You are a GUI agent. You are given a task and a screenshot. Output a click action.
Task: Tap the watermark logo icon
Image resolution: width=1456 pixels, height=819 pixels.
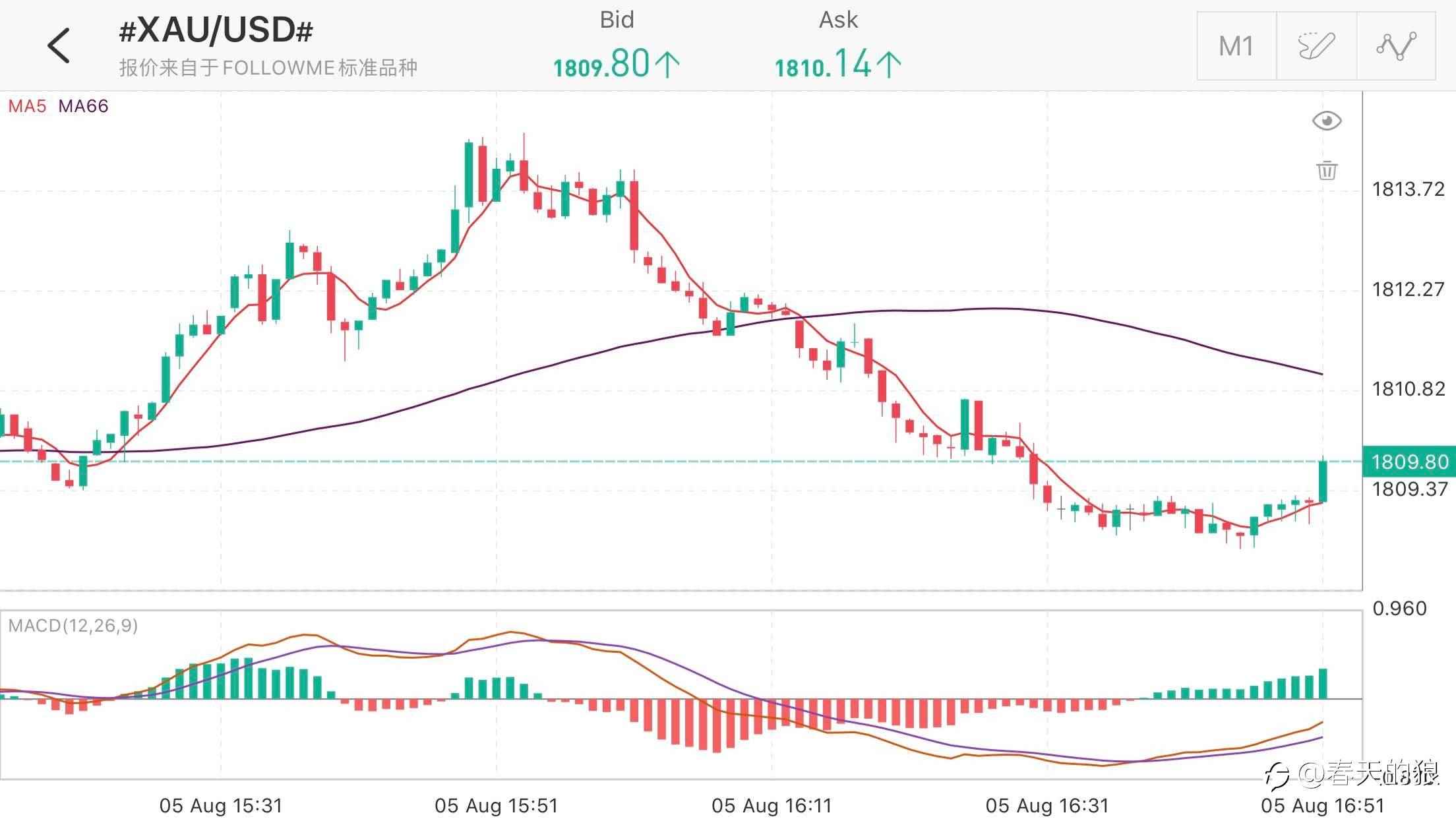click(x=1278, y=775)
